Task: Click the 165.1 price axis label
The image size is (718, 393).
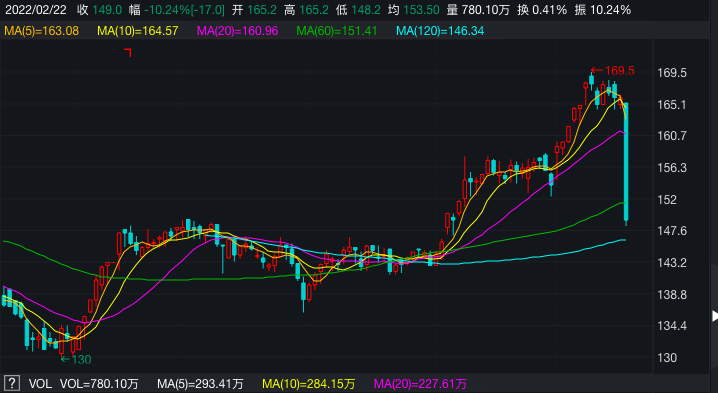Action: (672, 105)
